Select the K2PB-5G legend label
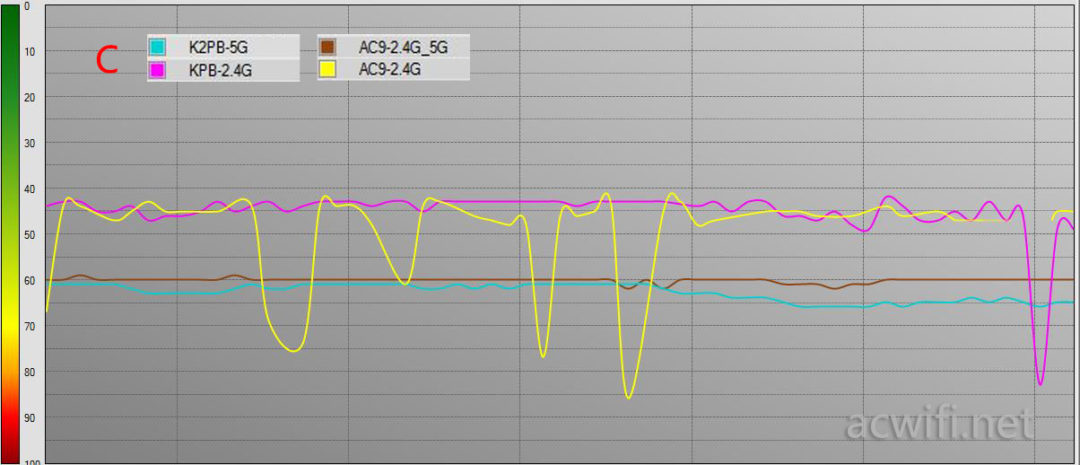Image resolution: width=1080 pixels, height=465 pixels. (213, 47)
